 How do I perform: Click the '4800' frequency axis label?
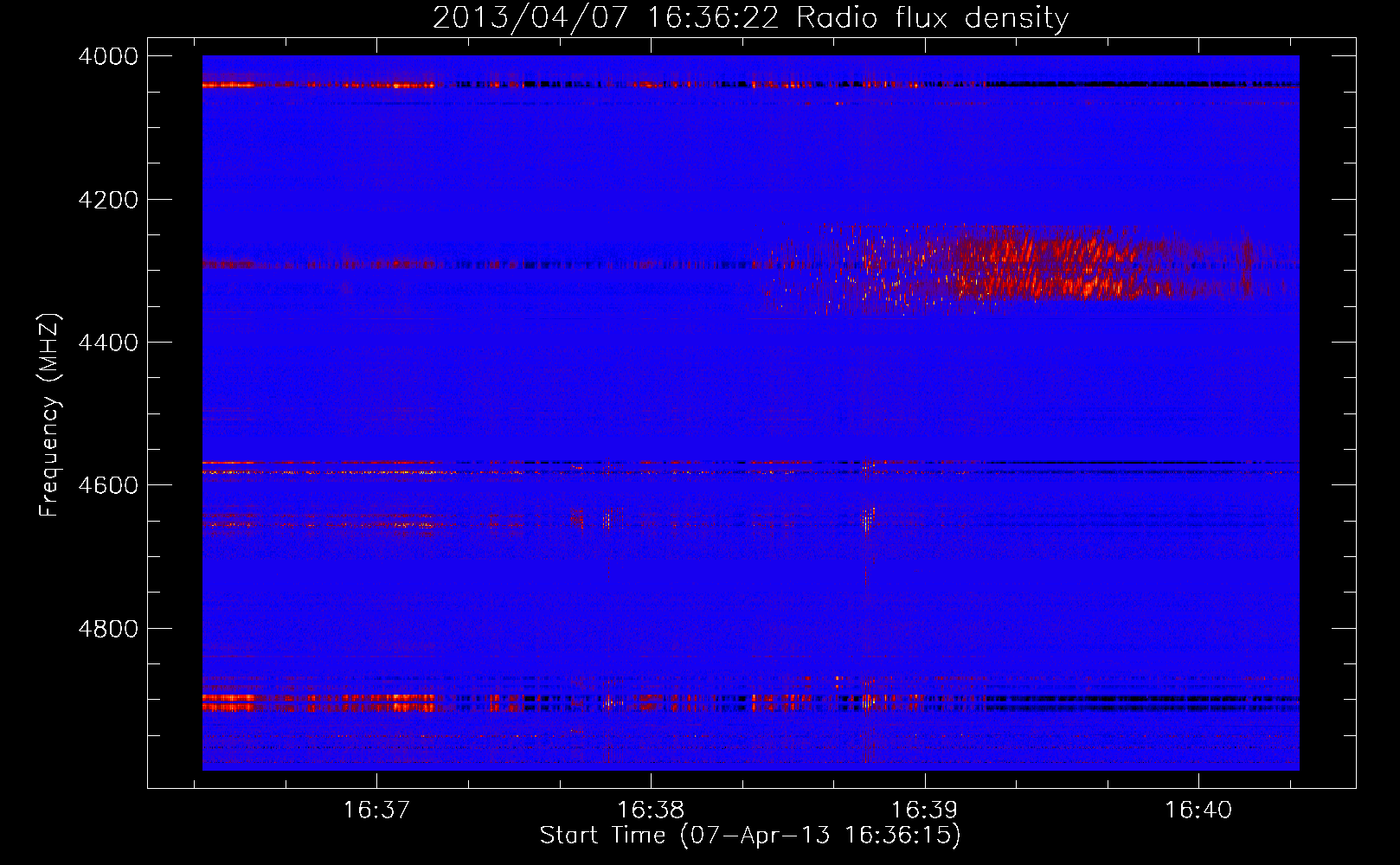pyautogui.click(x=108, y=629)
